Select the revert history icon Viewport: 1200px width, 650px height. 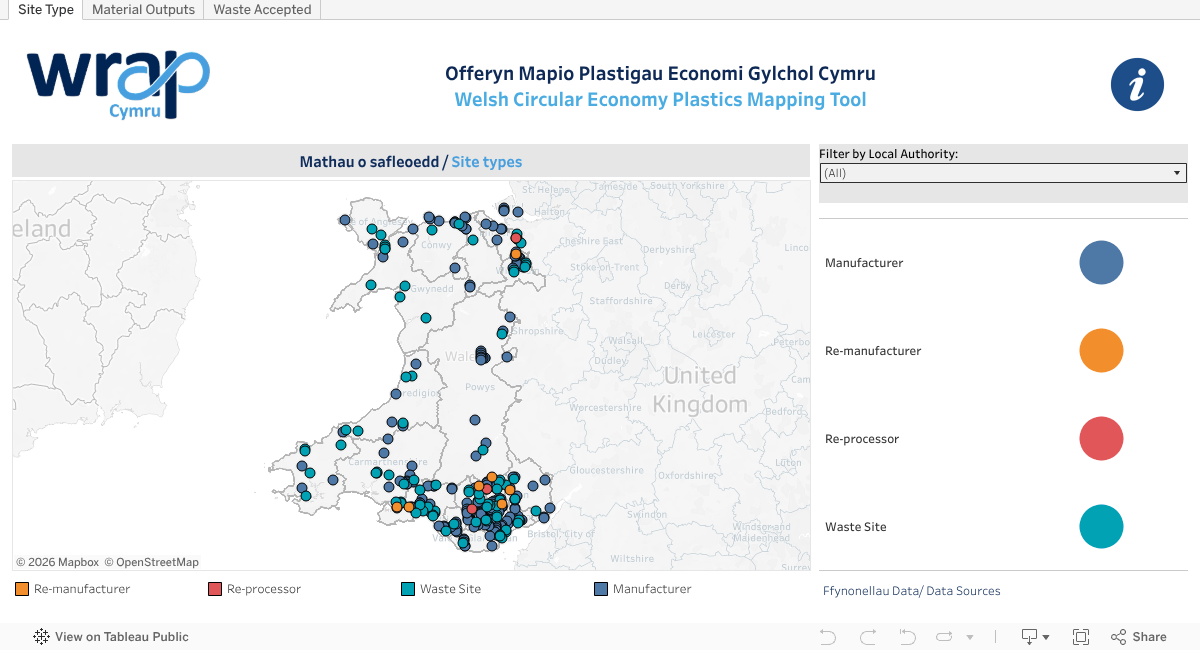(907, 637)
